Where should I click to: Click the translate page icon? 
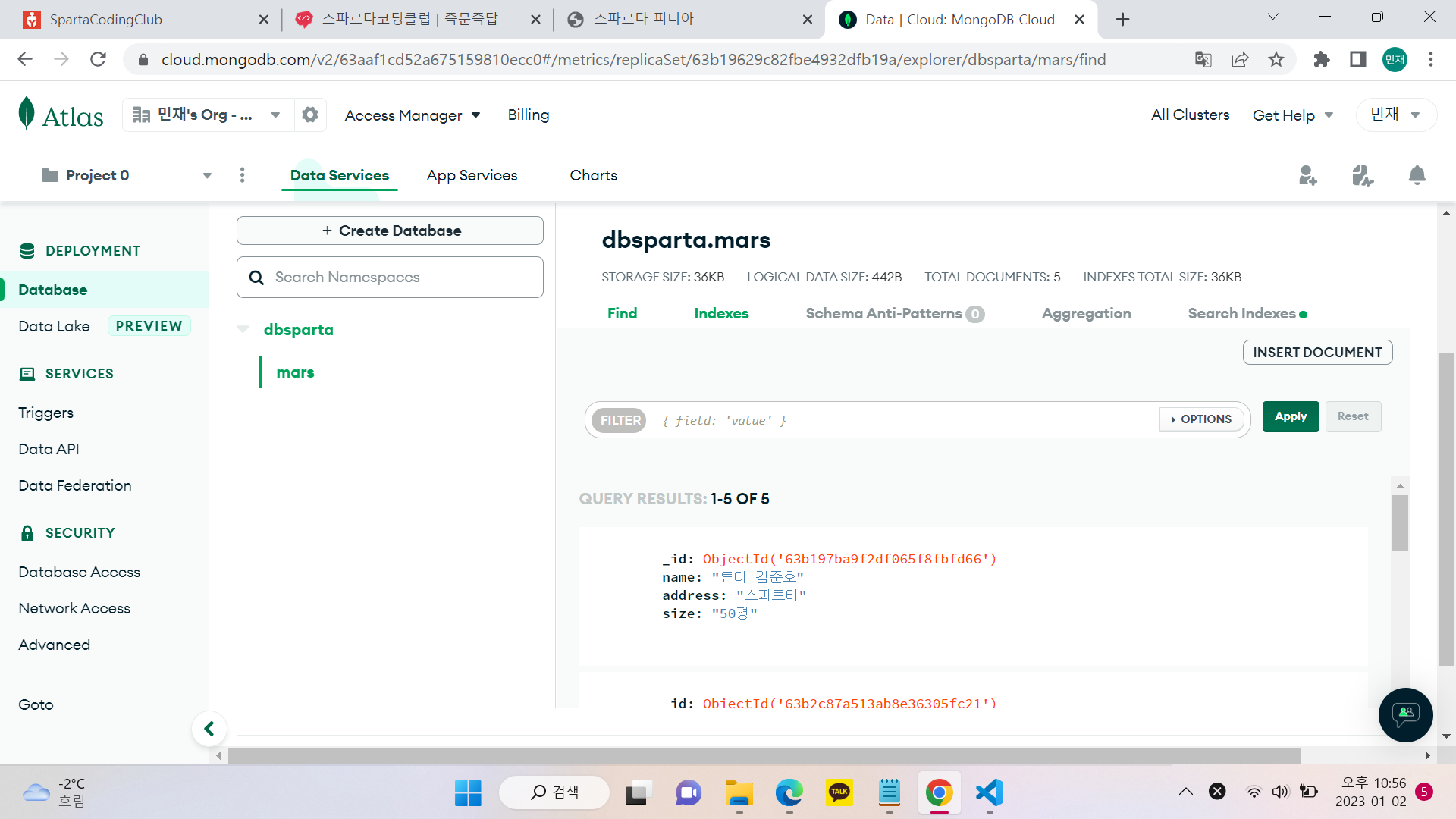click(x=1203, y=59)
